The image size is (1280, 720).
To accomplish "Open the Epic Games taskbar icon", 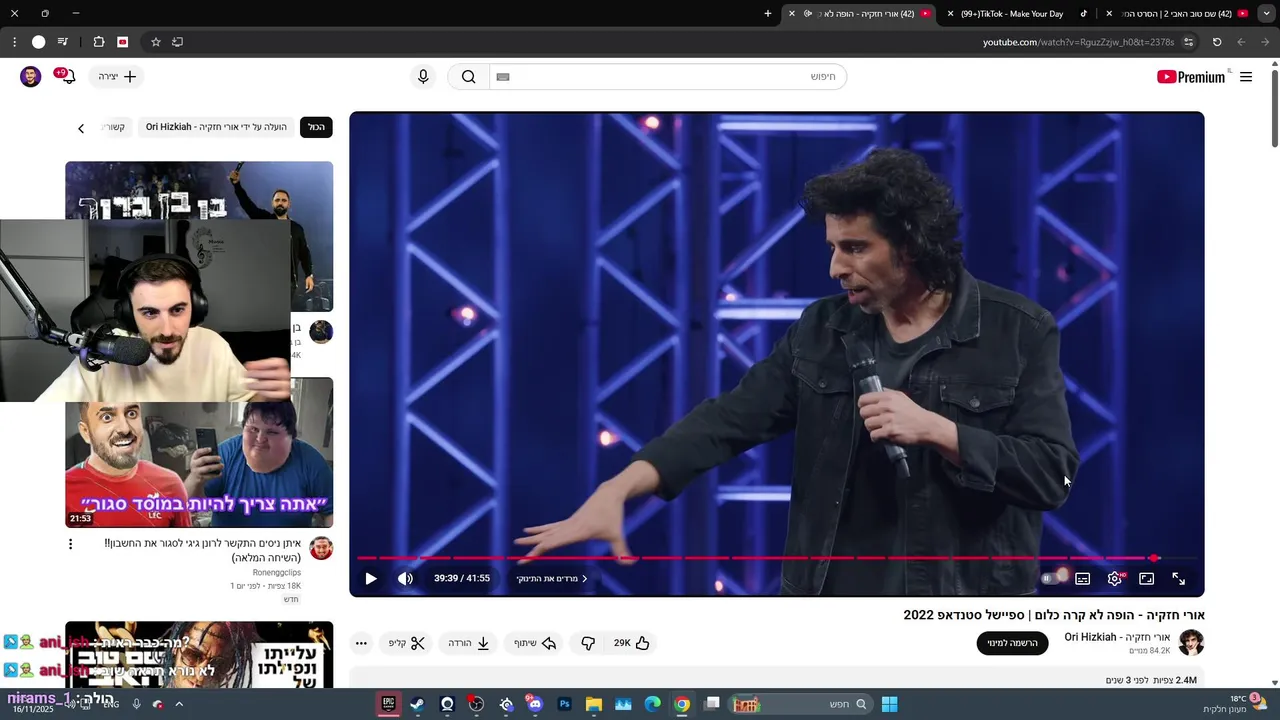I will tap(388, 704).
